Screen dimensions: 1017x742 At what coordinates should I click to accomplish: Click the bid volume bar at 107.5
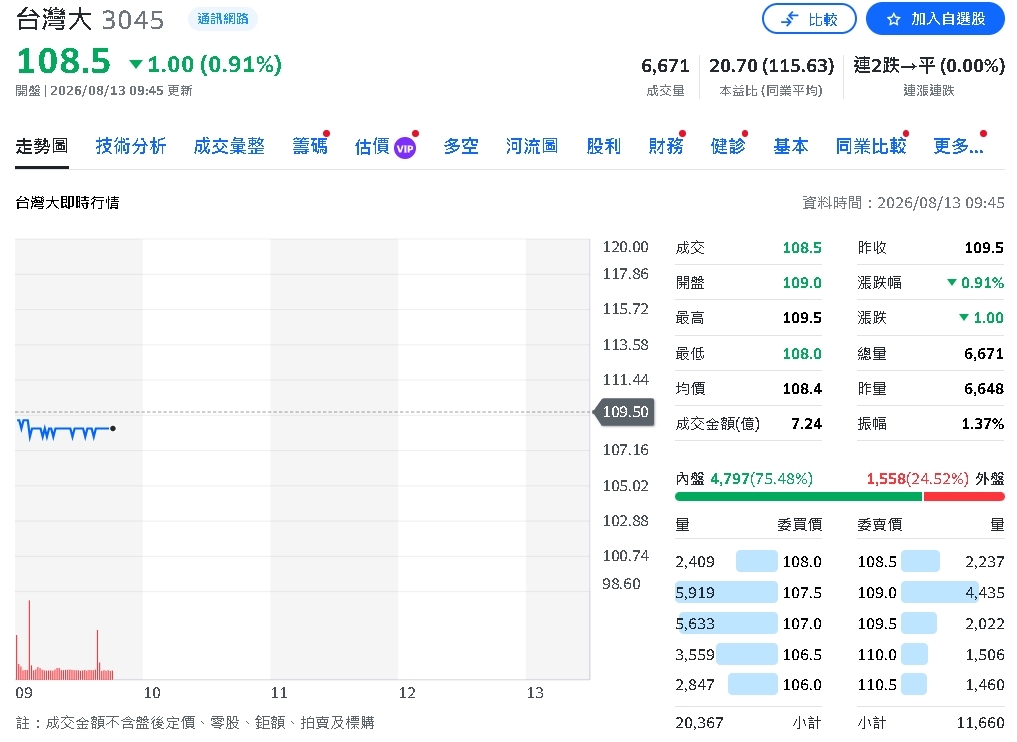click(x=726, y=592)
